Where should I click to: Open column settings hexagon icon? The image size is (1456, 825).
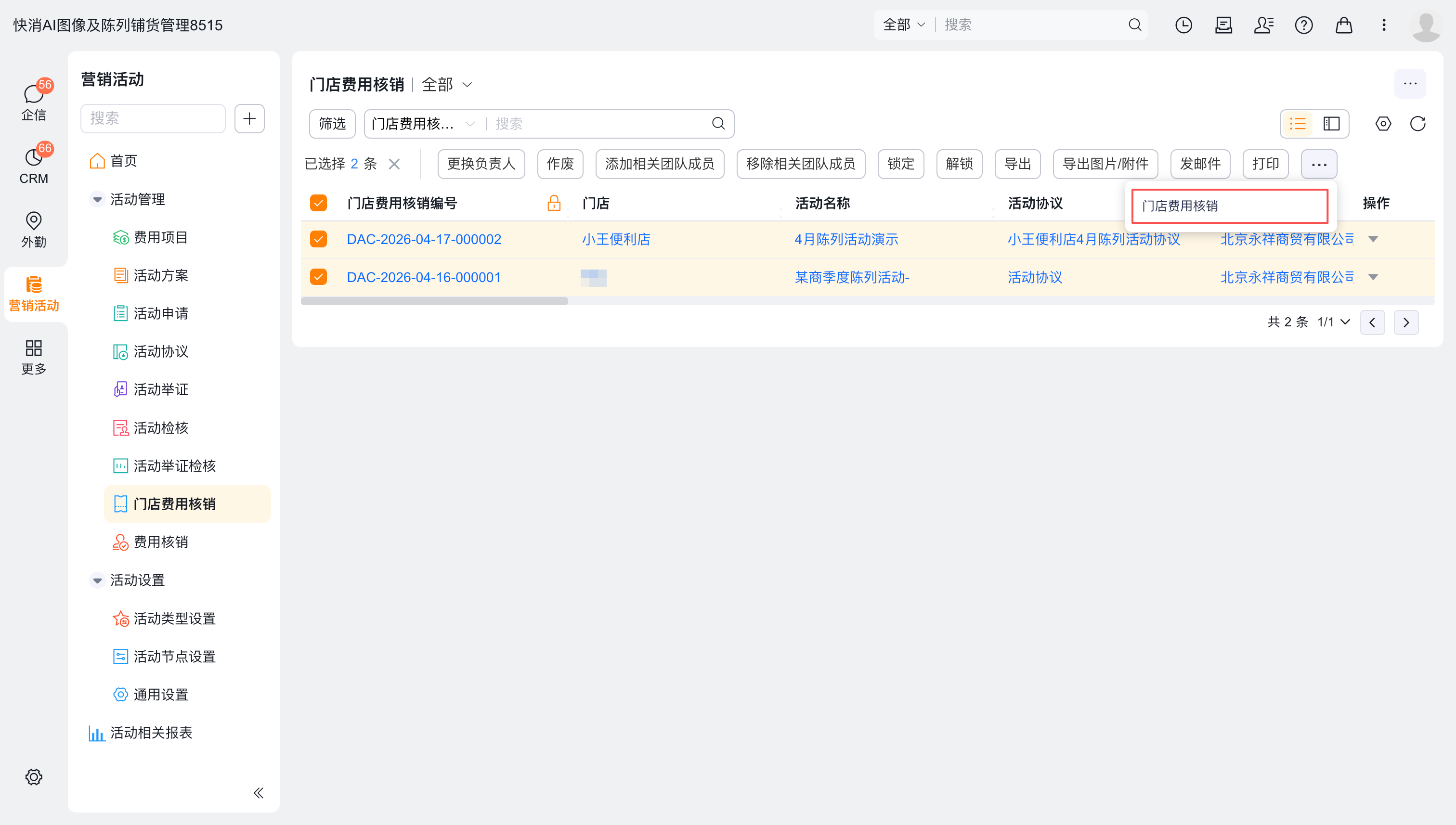1383,124
